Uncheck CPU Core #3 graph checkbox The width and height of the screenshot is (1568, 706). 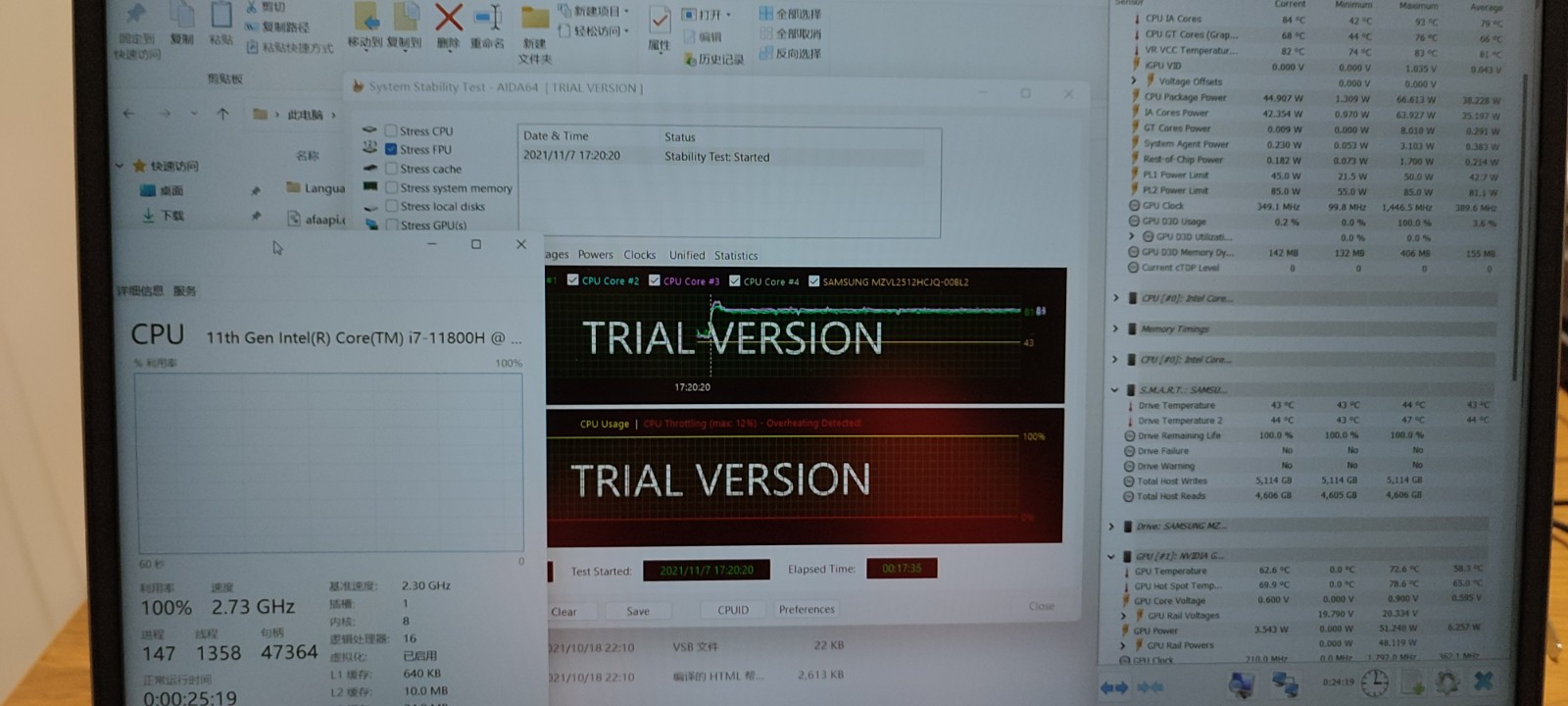(654, 280)
